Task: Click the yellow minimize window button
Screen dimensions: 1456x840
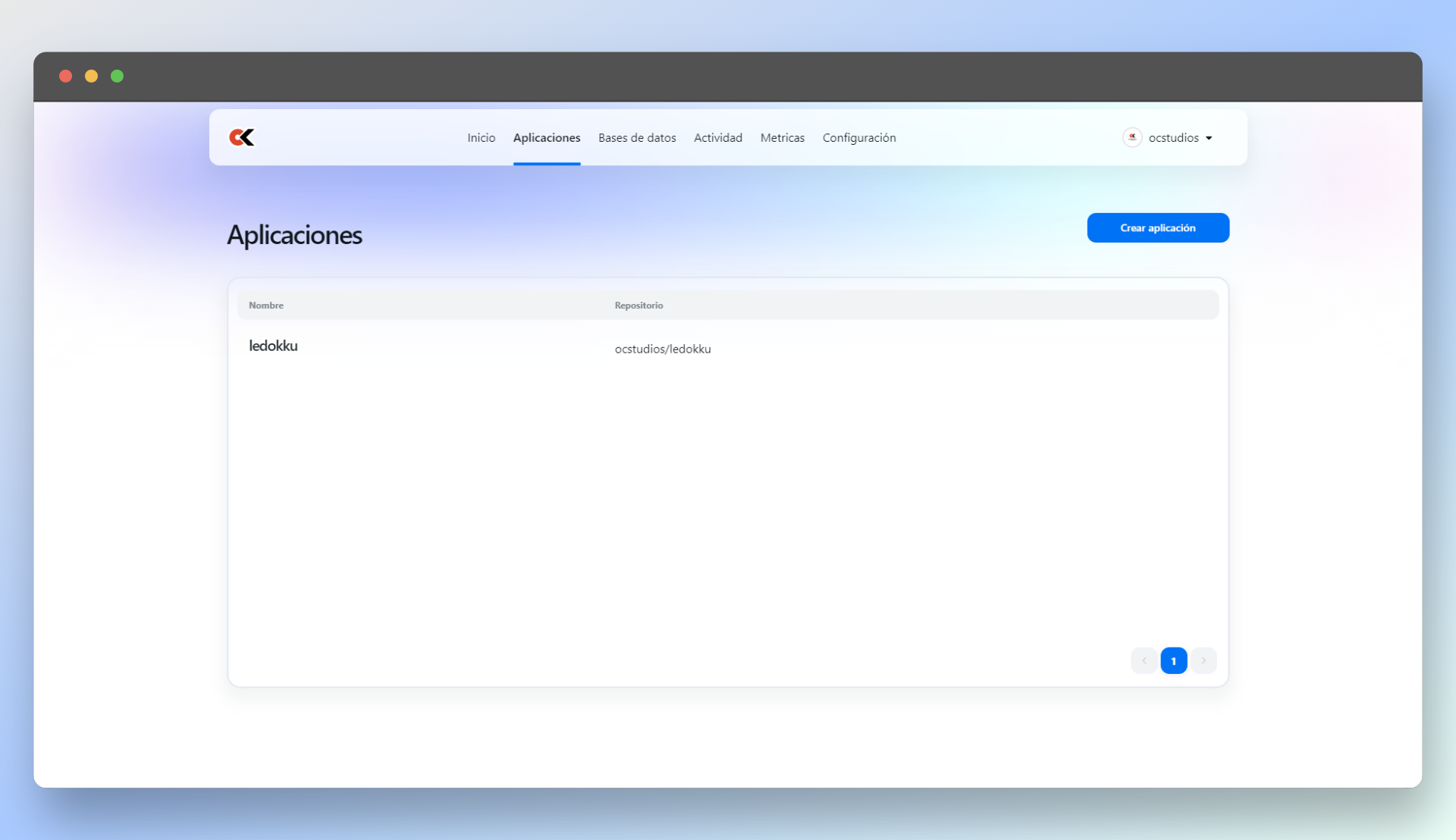Action: 91,76
